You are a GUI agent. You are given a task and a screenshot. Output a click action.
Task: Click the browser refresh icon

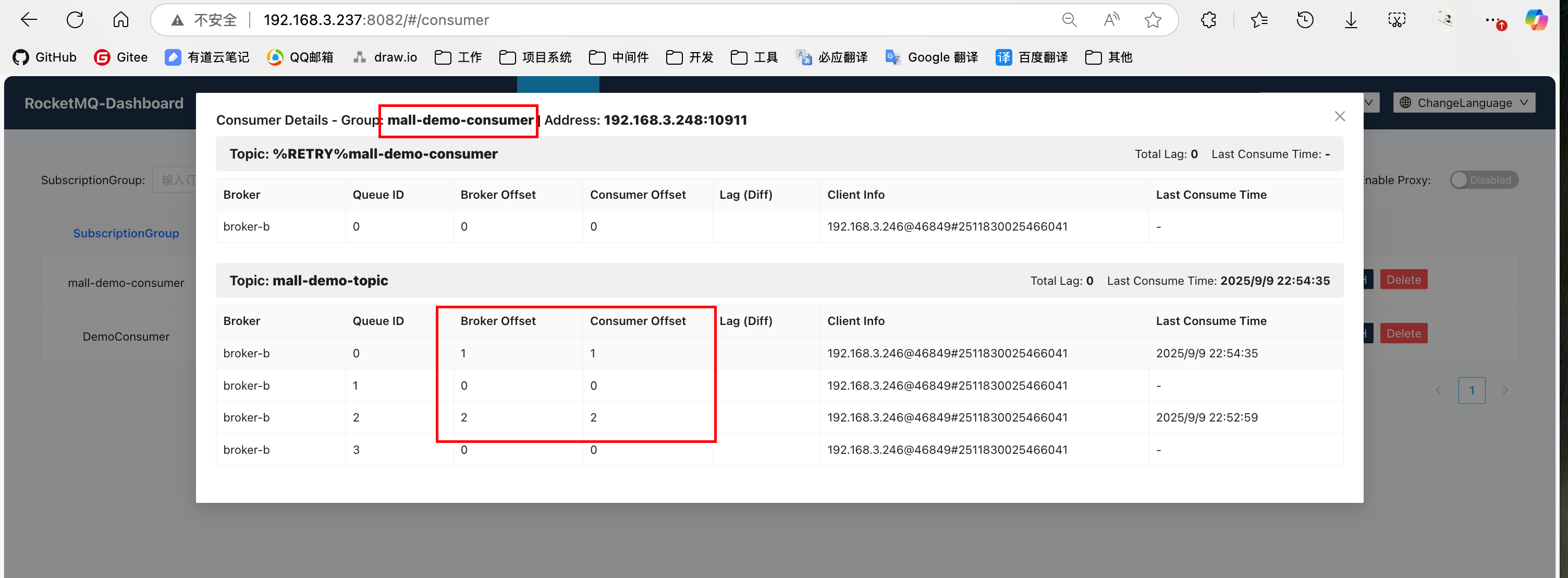(75, 20)
